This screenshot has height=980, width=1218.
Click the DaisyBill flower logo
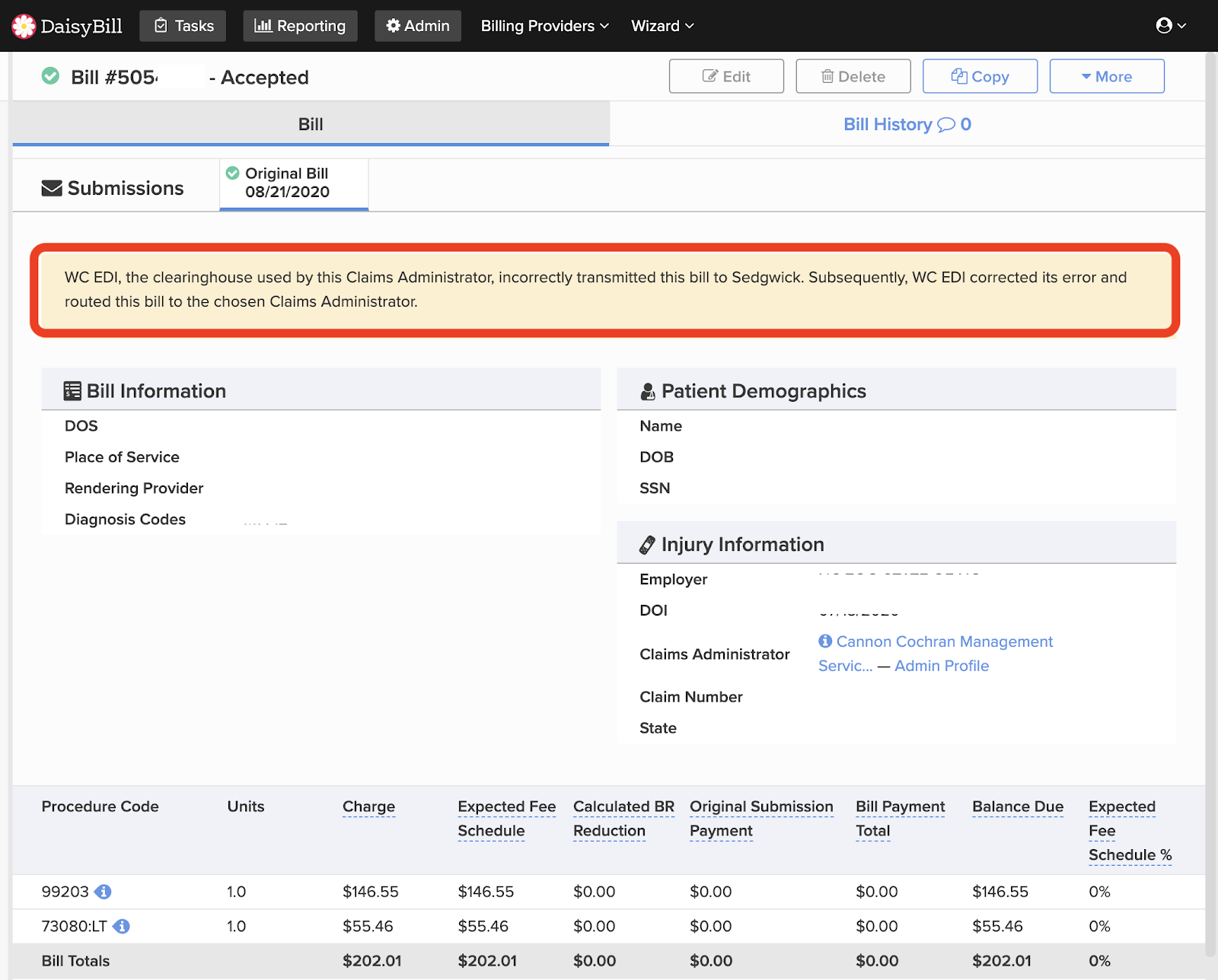click(x=24, y=26)
